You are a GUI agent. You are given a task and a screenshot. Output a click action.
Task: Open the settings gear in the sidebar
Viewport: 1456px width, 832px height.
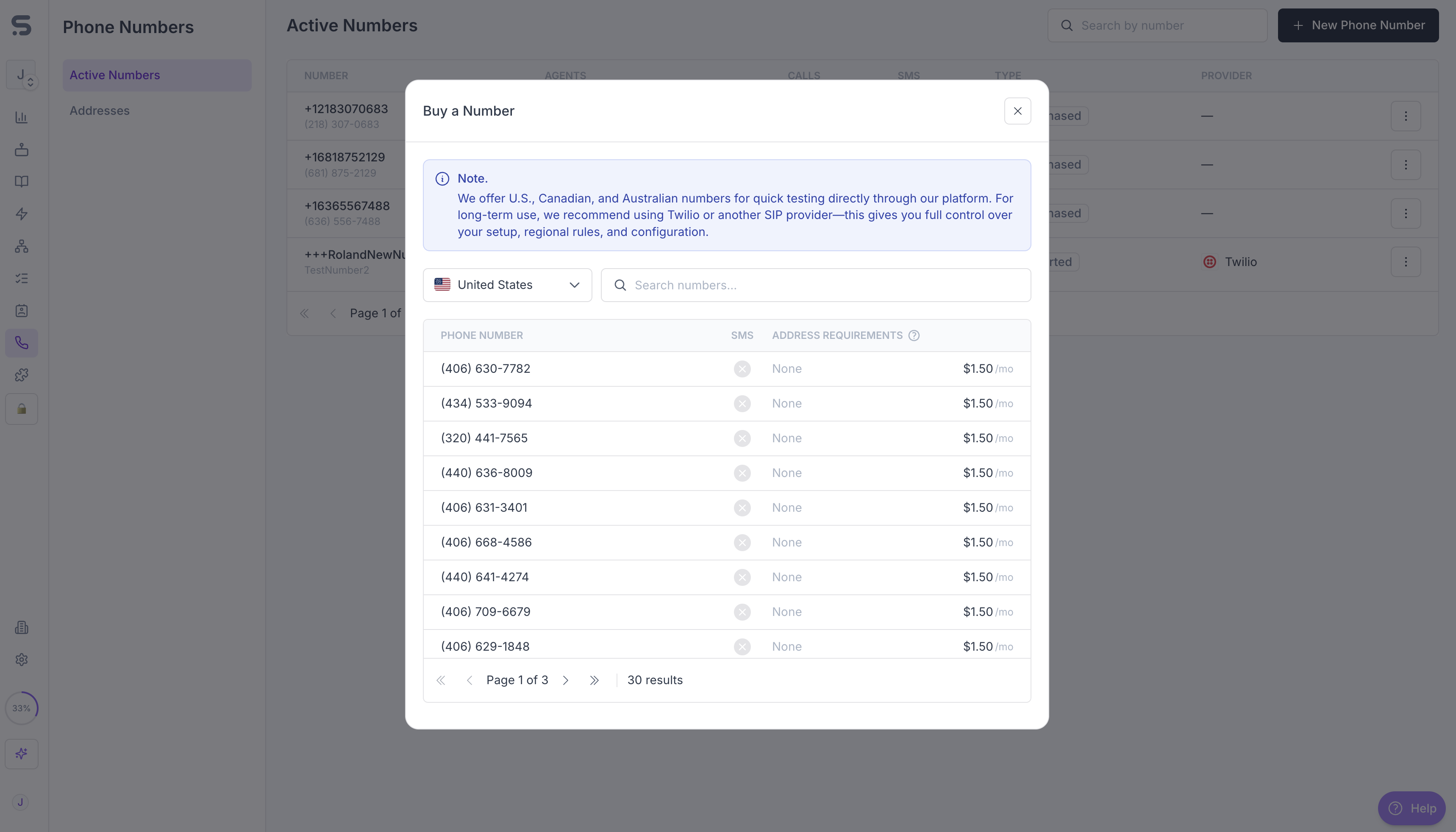pos(22,660)
